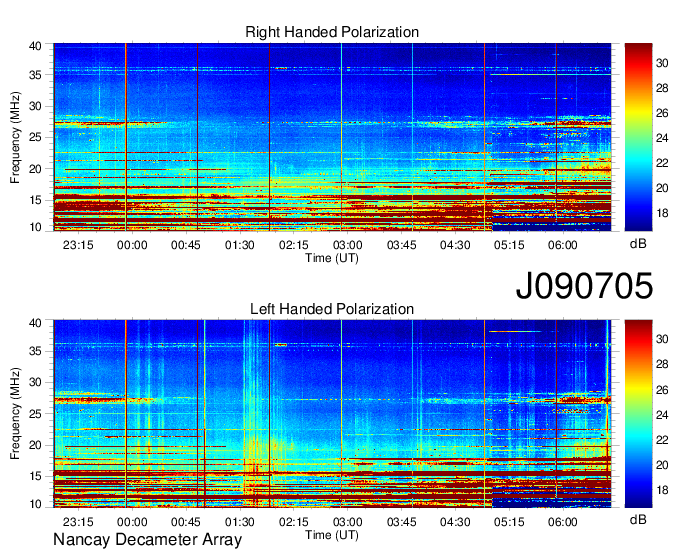This screenshot has height=552, width=680.
Task: Click the 26 dB tick on Left Handed colorbar
Action: point(662,390)
